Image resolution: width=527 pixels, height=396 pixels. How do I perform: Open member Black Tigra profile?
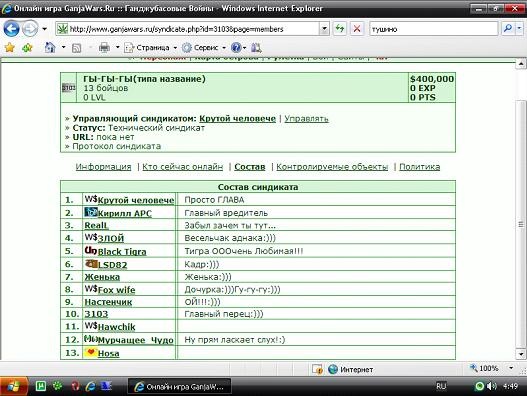[122, 252]
